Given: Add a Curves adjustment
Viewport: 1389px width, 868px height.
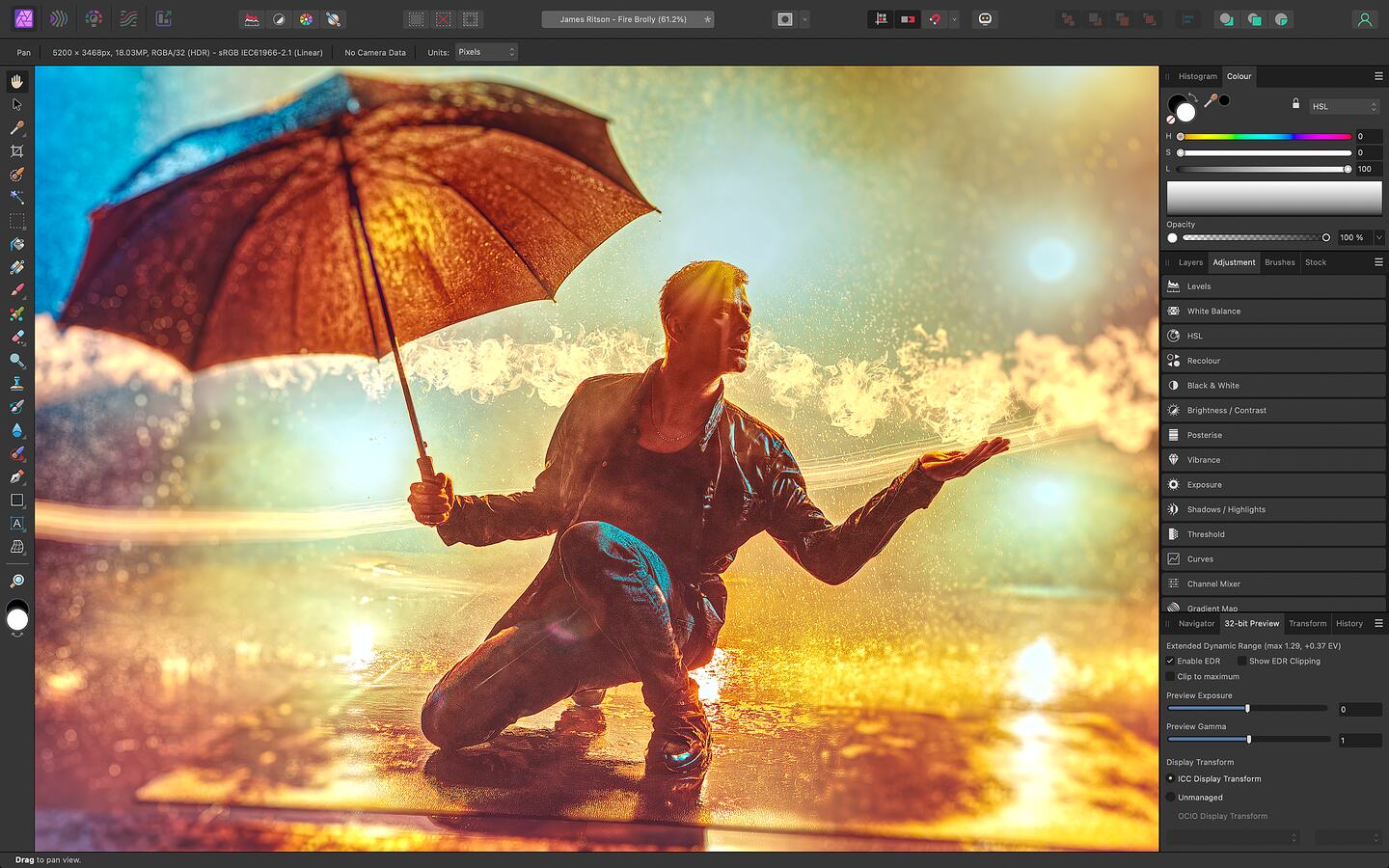Looking at the screenshot, I should (1273, 559).
